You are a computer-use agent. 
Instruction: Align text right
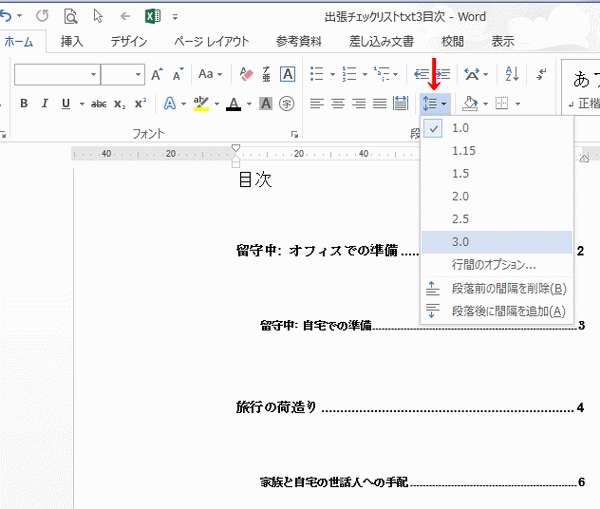coord(359,103)
